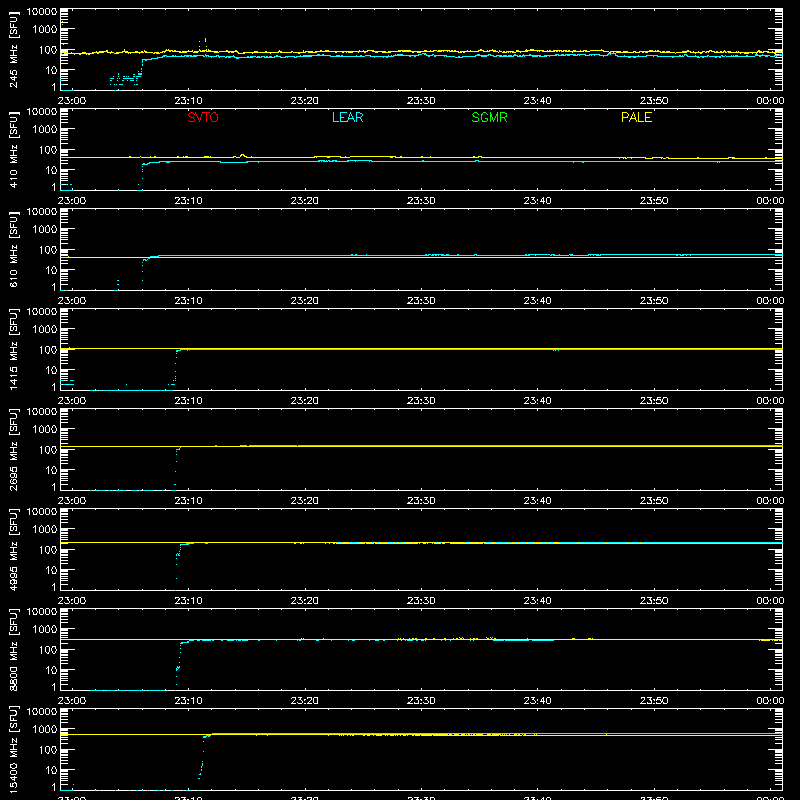Click the 10 y-axis value on 1415 MHz plot
This screenshot has width=800, height=800.
pos(51,370)
